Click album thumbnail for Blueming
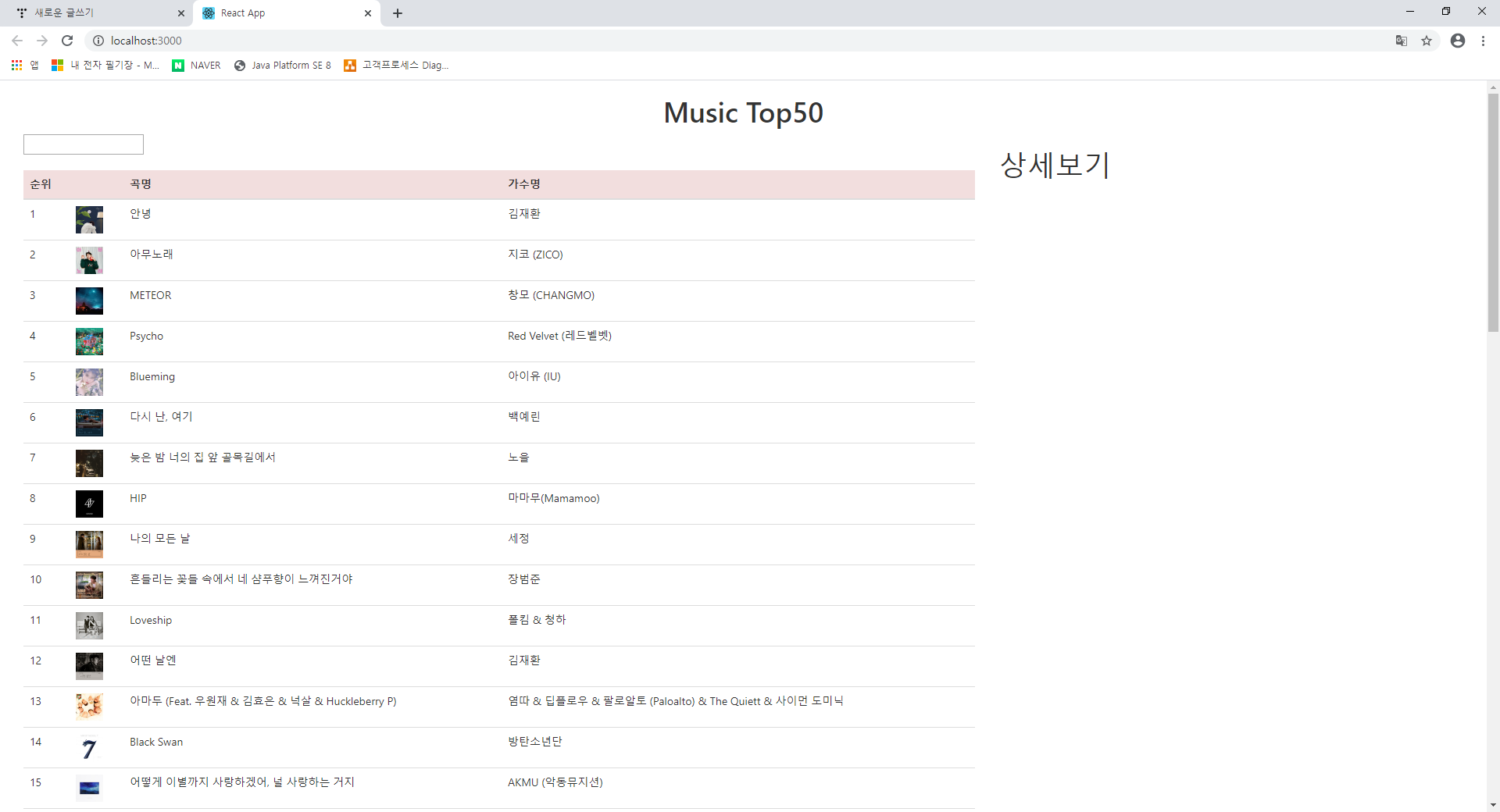Screen dimensions: 1500x812 click(89, 383)
